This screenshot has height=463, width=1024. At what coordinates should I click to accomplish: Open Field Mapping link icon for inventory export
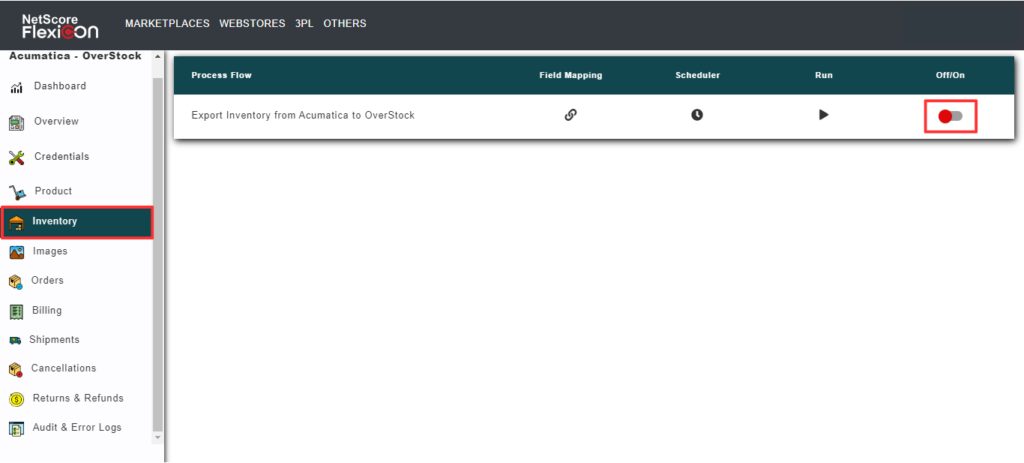tap(570, 115)
